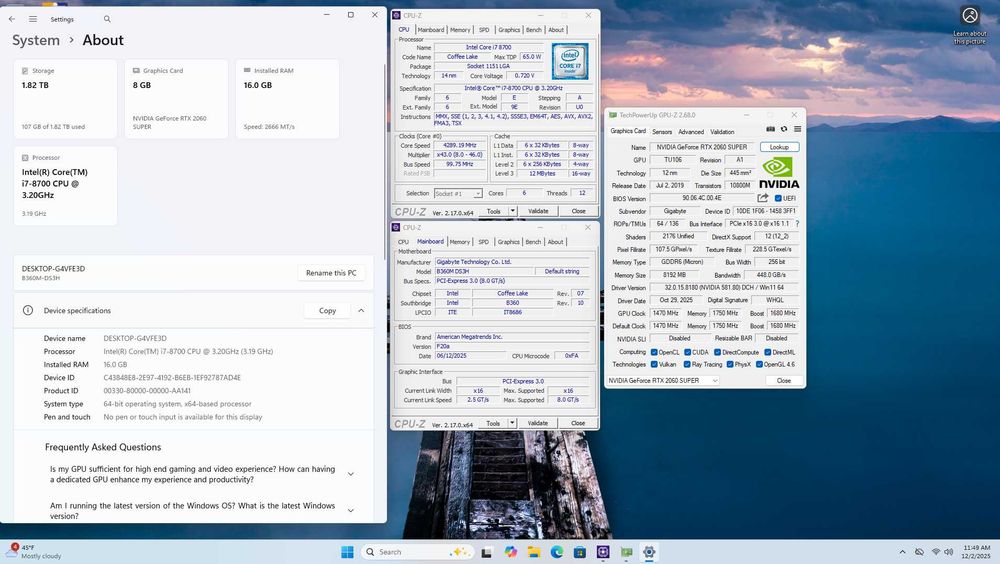Switch to Sensors tab in GPU-Z
Viewport: 1000px width, 564px height.
pos(662,131)
